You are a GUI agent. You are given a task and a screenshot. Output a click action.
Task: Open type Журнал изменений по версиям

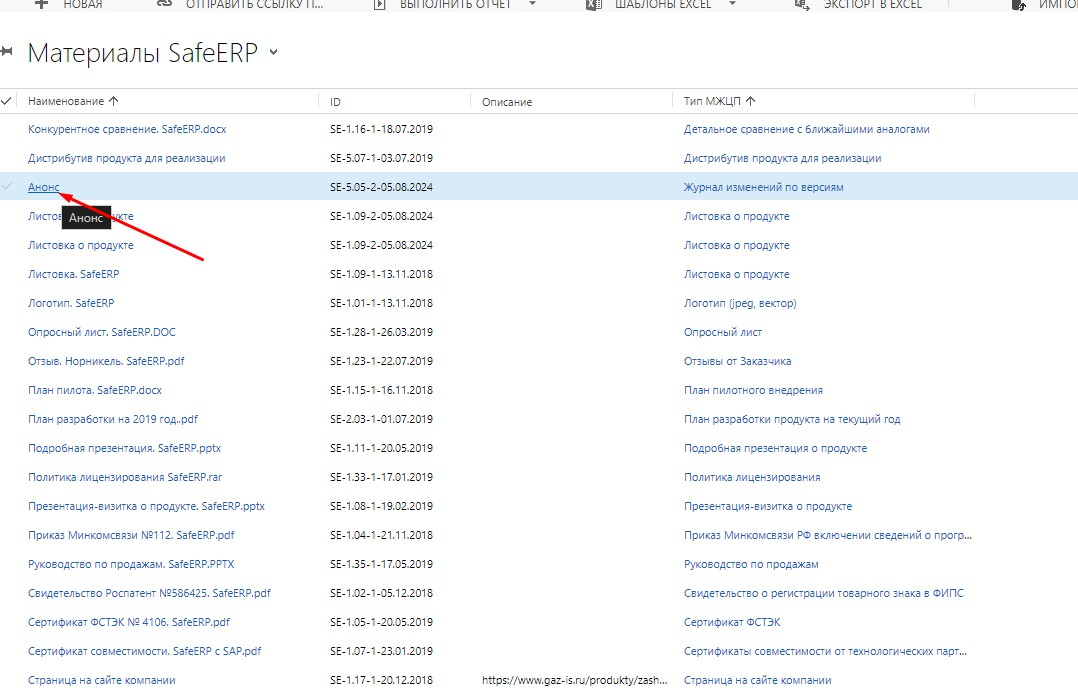coord(764,187)
